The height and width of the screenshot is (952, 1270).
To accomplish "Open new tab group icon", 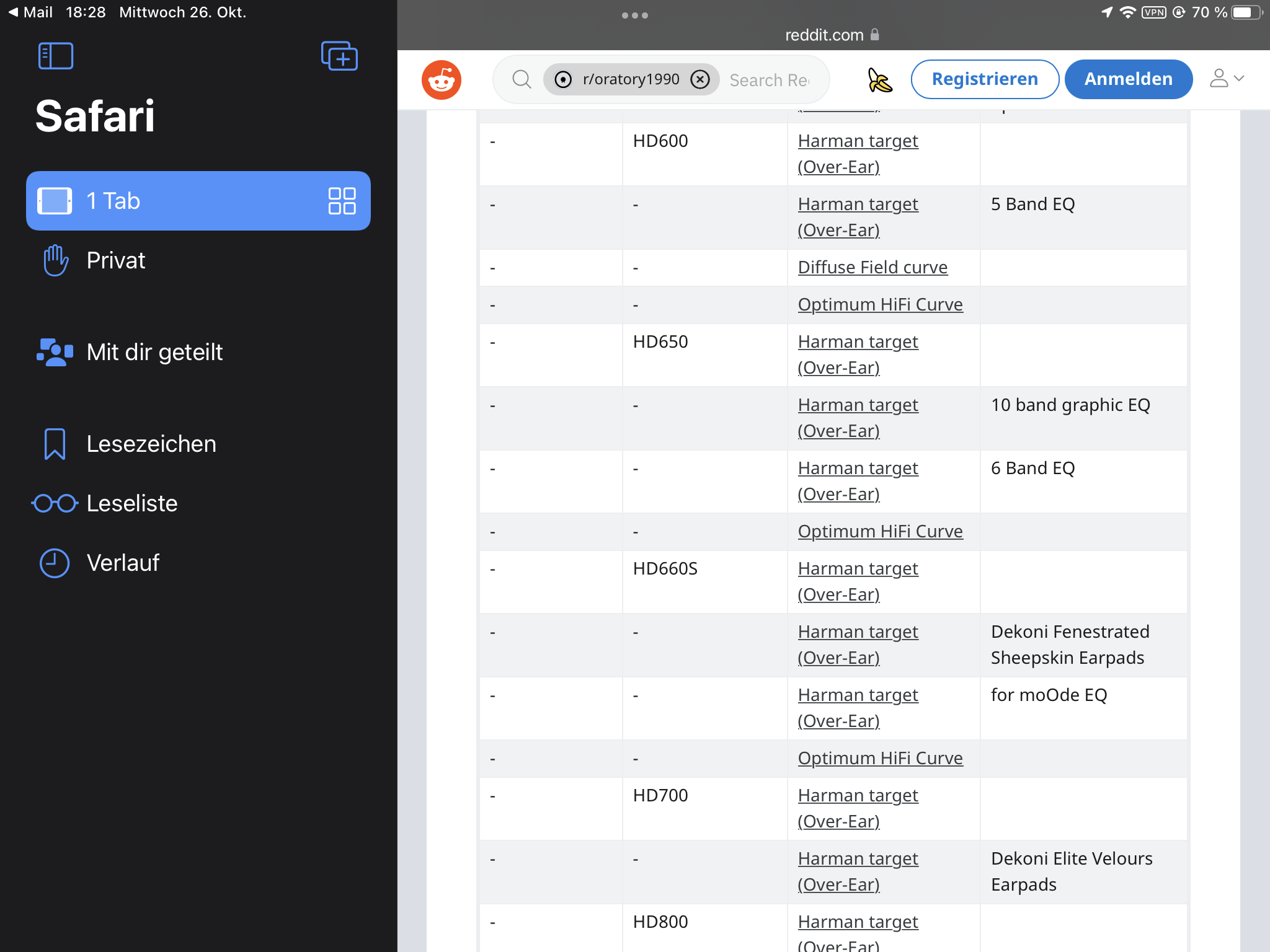I will coord(339,56).
